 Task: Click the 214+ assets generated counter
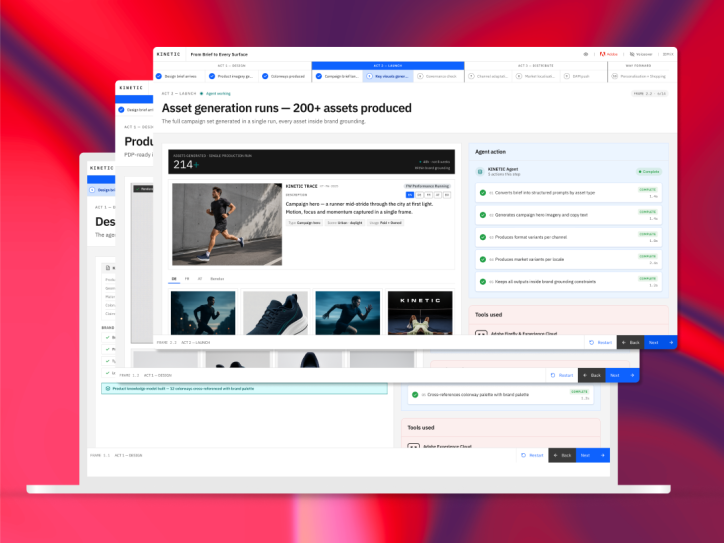(186, 165)
